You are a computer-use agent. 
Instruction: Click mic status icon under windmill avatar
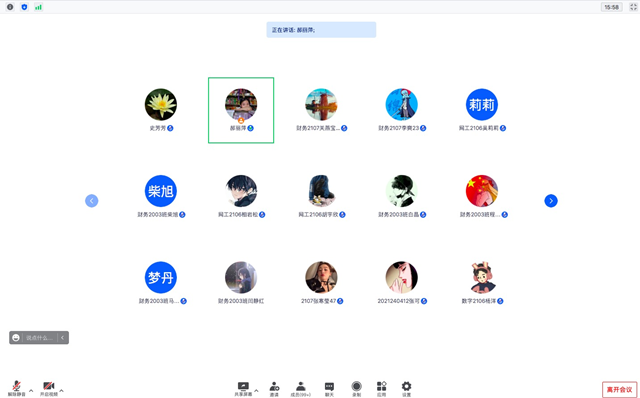point(344,128)
